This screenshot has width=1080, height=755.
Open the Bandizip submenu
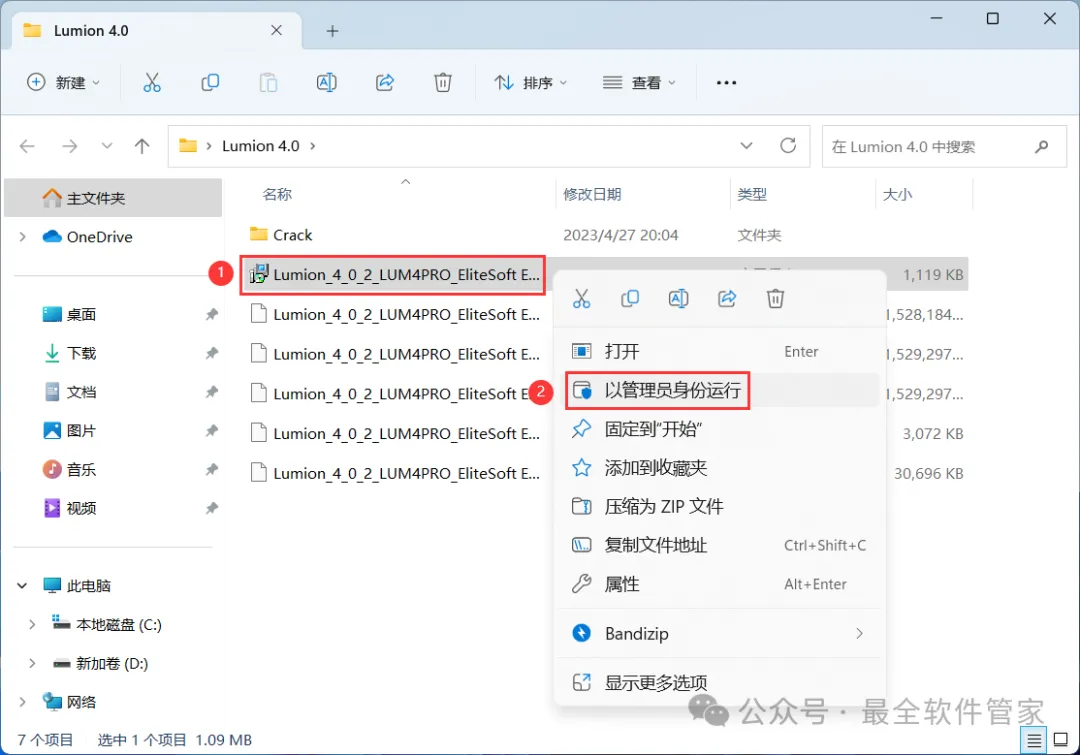point(719,633)
